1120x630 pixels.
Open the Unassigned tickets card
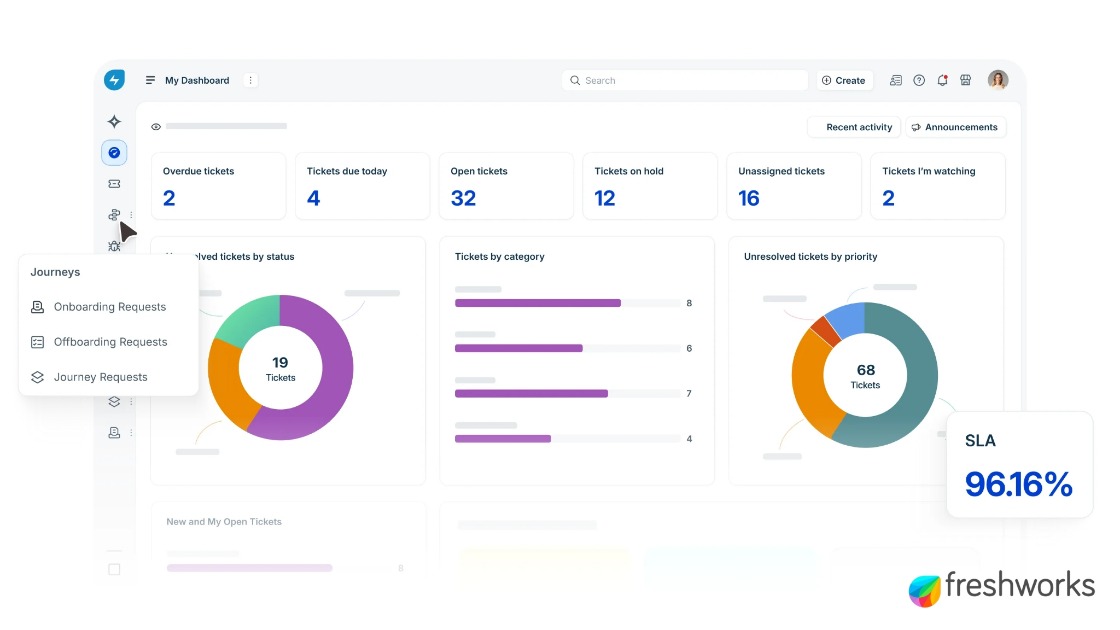point(794,186)
